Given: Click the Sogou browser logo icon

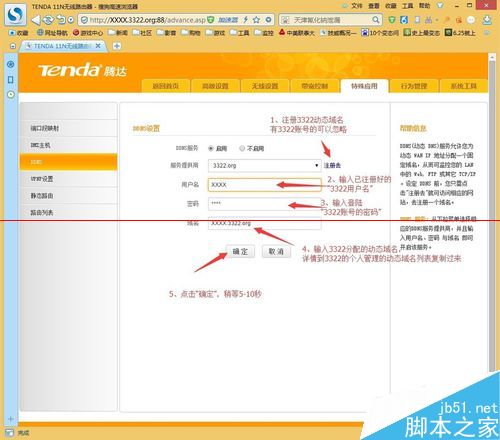Looking at the screenshot, I should [15, 14].
